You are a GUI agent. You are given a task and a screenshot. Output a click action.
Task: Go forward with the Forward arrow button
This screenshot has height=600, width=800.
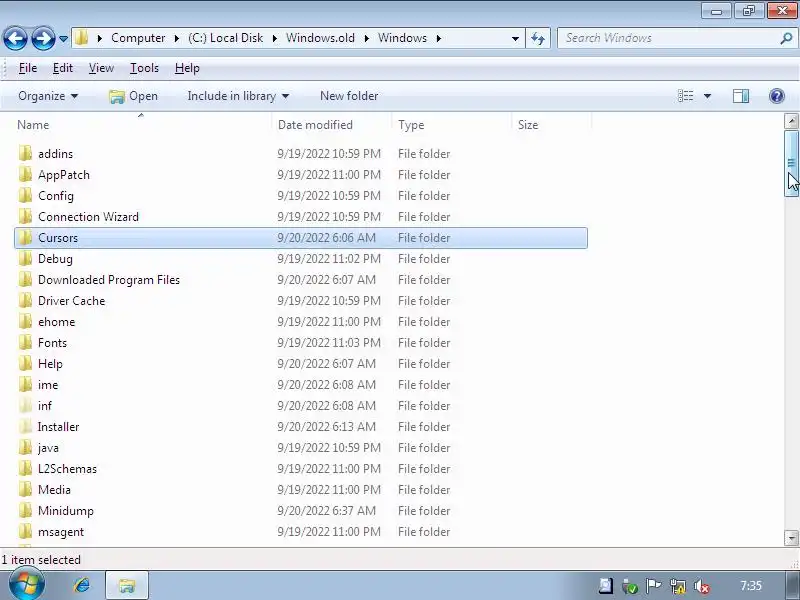click(43, 38)
